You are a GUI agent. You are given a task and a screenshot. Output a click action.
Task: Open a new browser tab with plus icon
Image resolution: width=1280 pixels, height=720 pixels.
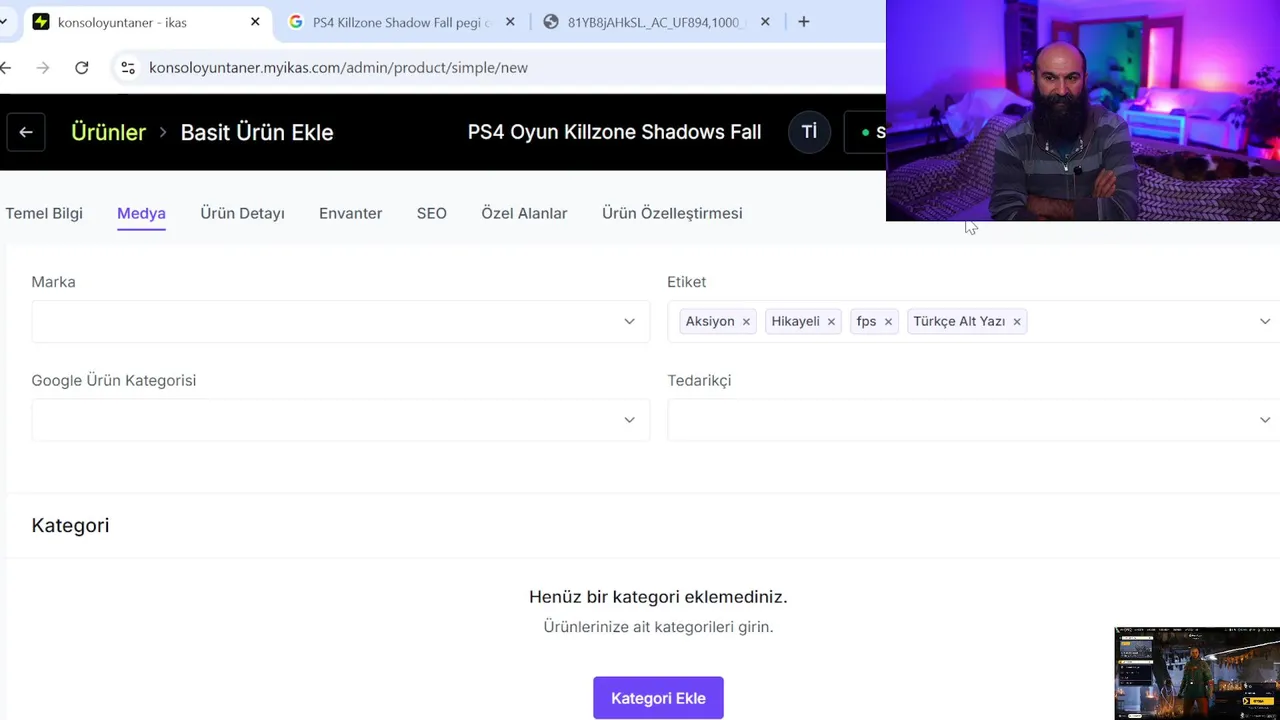(x=803, y=22)
